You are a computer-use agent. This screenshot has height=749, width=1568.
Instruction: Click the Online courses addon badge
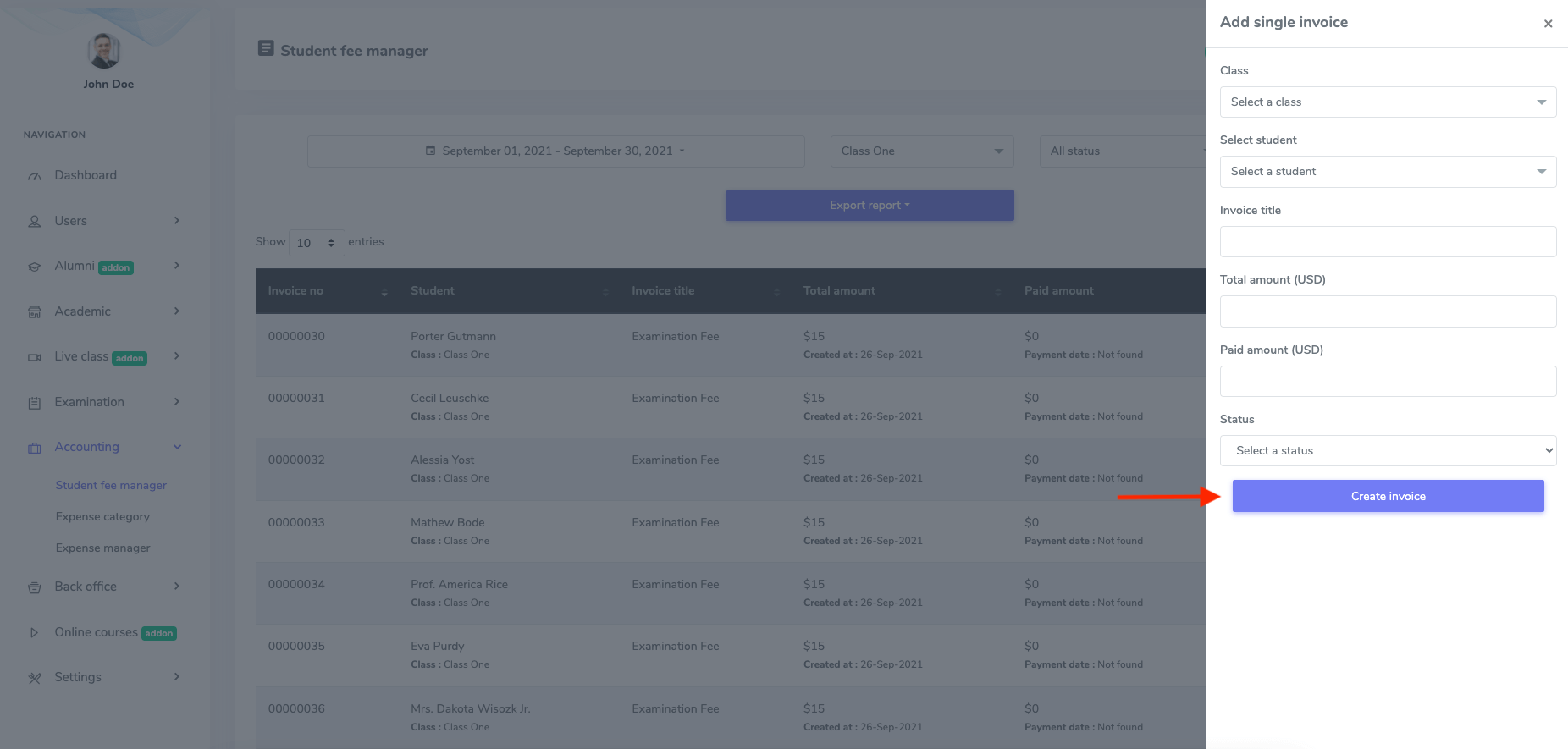pos(159,633)
